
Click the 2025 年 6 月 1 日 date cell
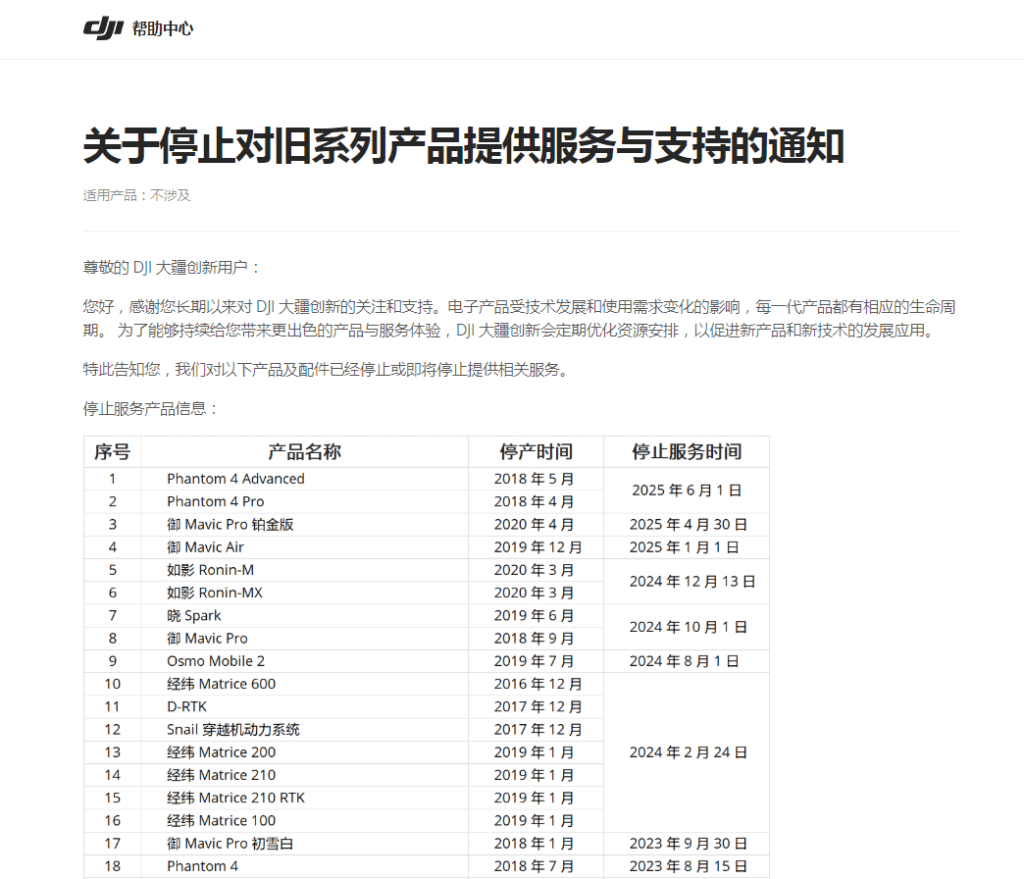(686, 490)
